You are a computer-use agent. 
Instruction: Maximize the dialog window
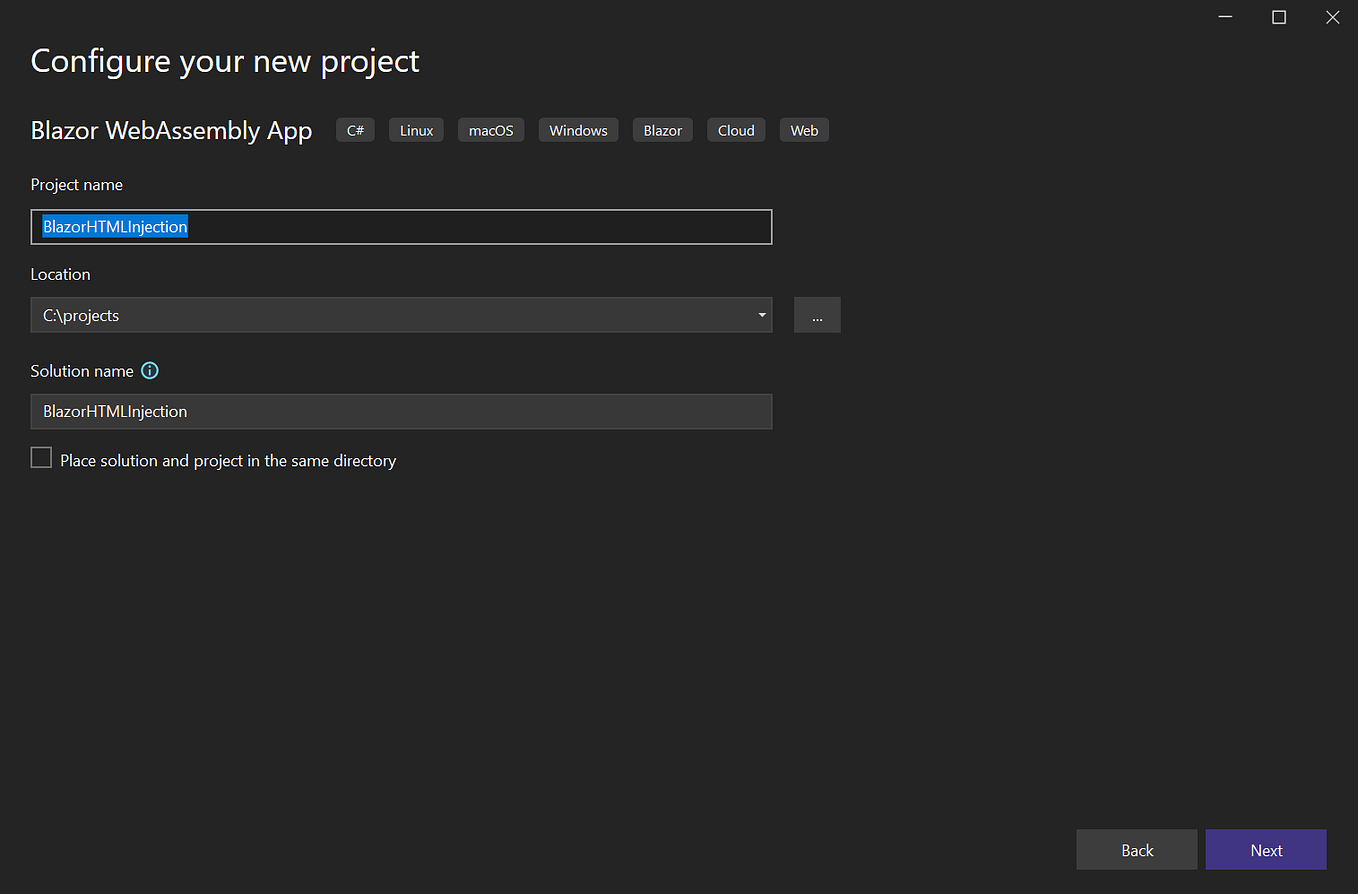tap(1279, 17)
